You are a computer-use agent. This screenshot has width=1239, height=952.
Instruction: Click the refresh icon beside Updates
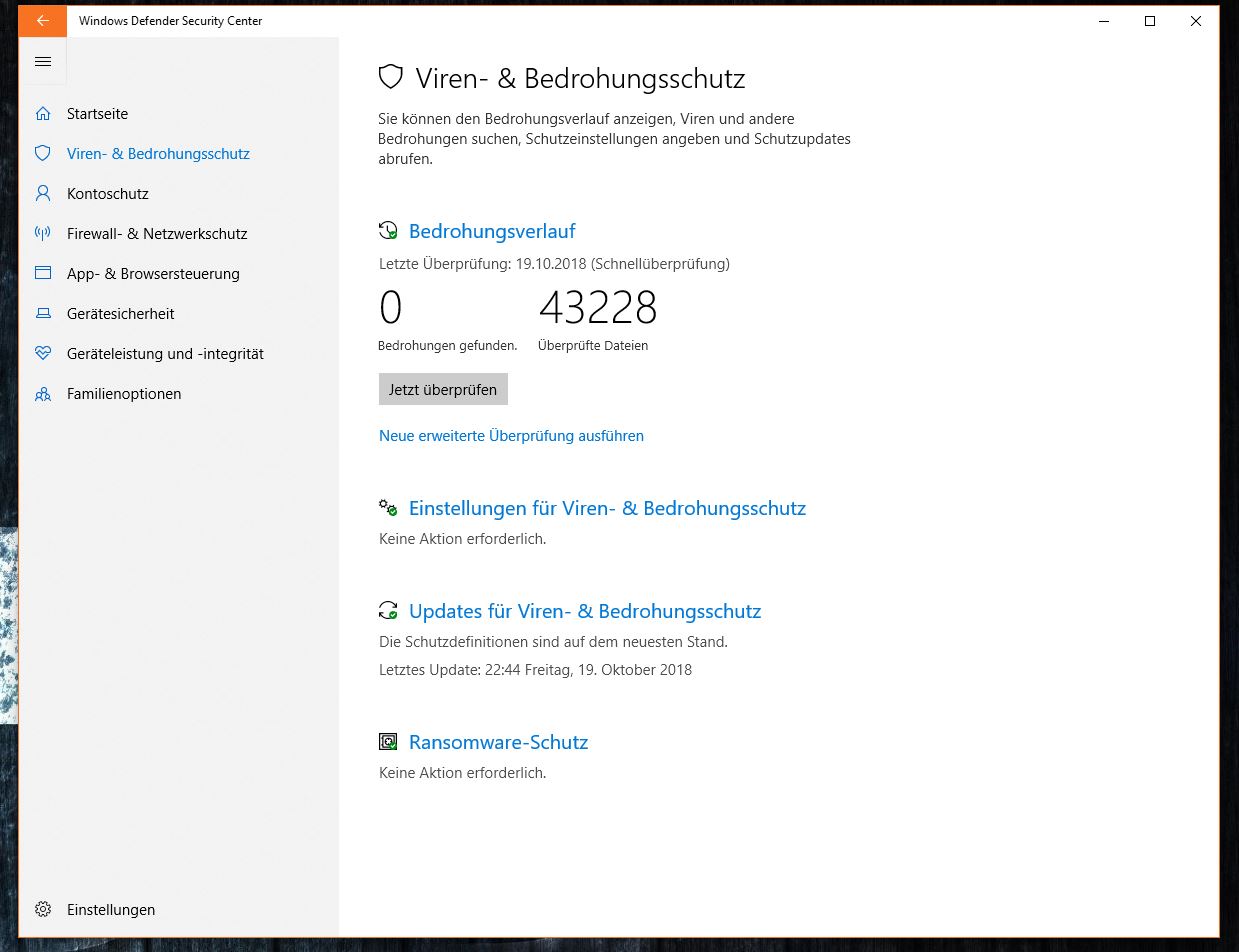coord(388,611)
